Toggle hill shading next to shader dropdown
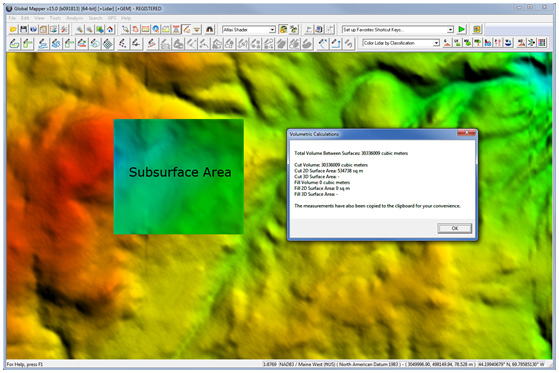Viewport: 559px width, 373px height. click(283, 29)
